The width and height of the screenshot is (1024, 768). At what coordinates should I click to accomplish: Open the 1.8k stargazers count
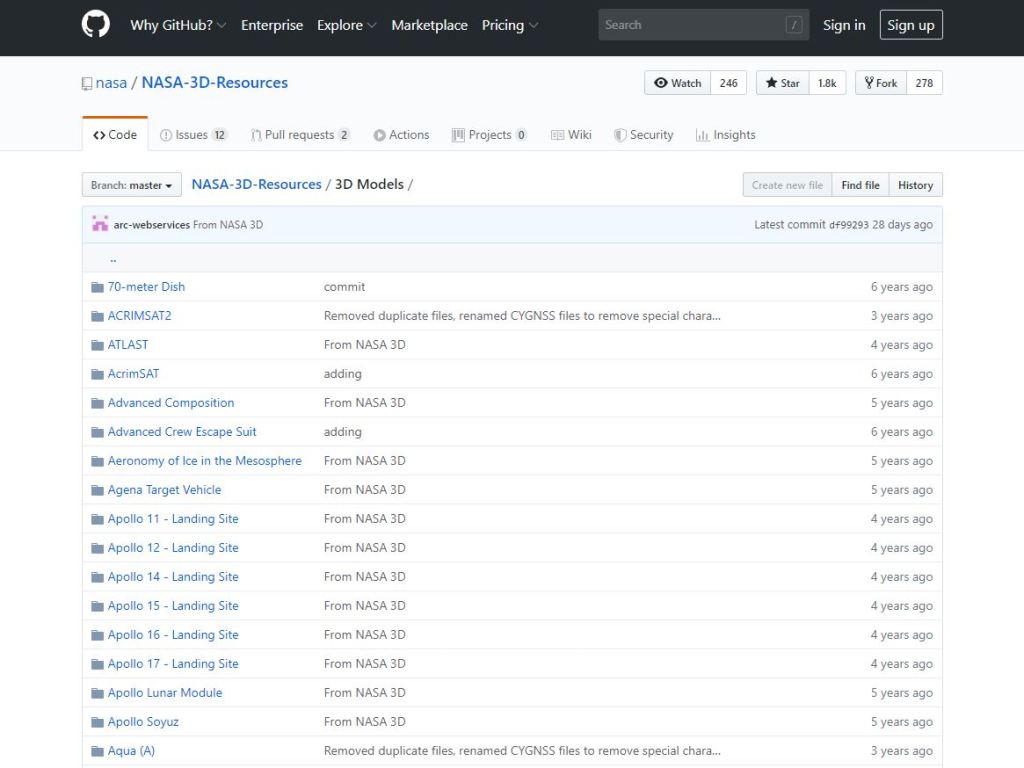point(827,83)
